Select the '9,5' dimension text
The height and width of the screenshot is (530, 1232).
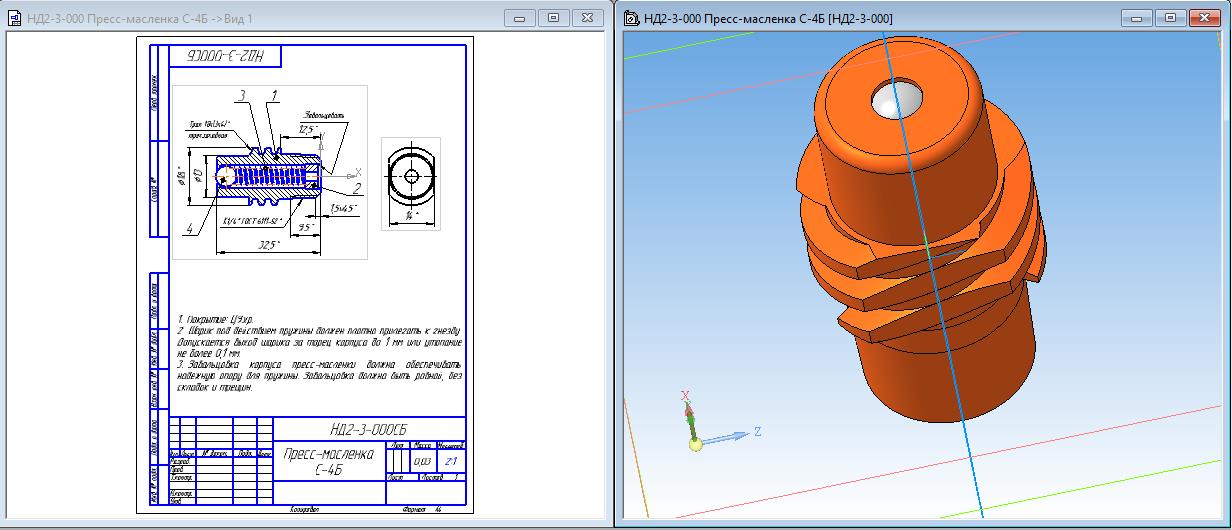[307, 227]
